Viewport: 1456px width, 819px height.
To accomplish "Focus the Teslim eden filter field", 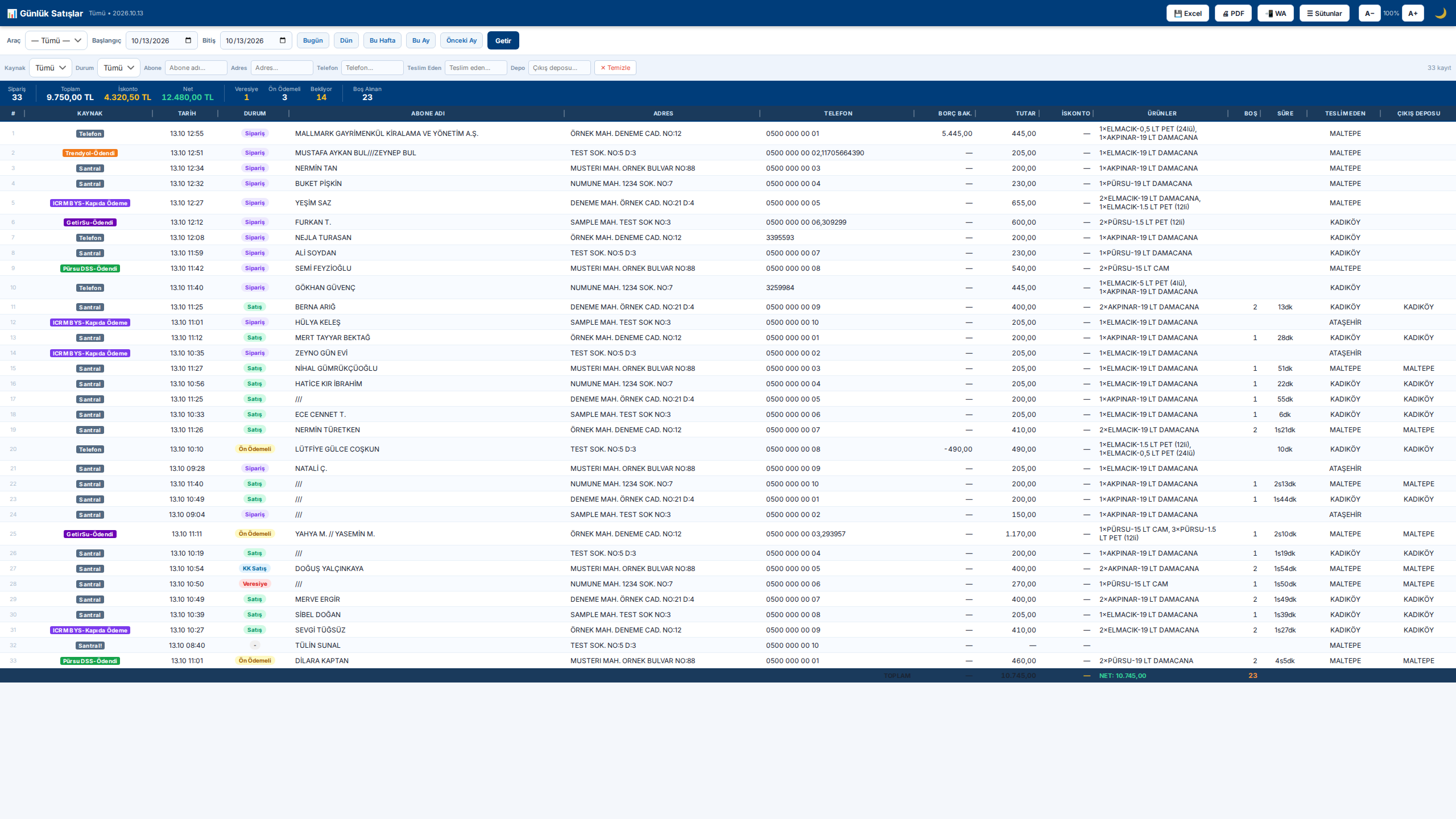I will pos(476,68).
